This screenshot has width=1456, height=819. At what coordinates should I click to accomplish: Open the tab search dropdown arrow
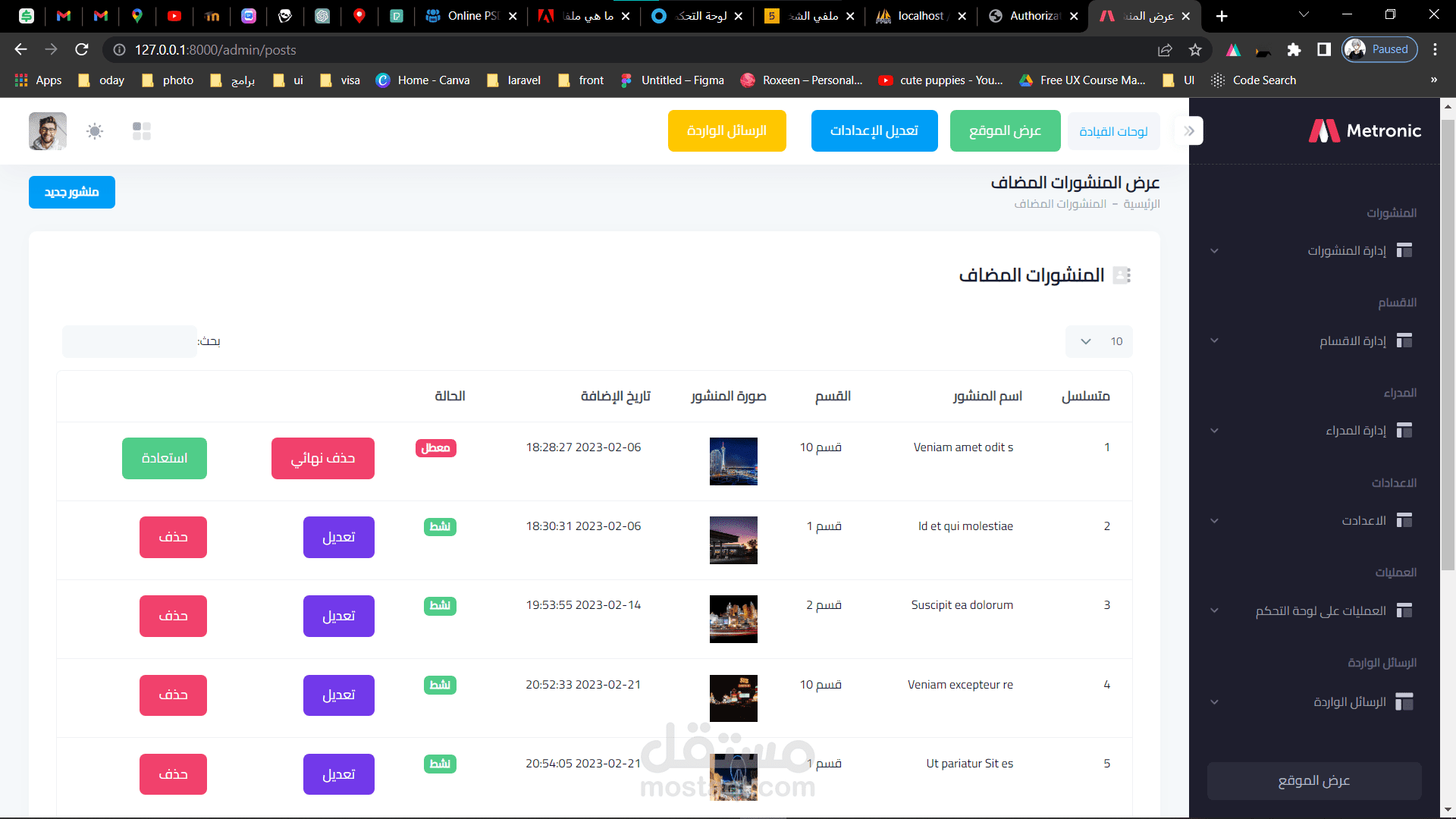click(x=1303, y=16)
